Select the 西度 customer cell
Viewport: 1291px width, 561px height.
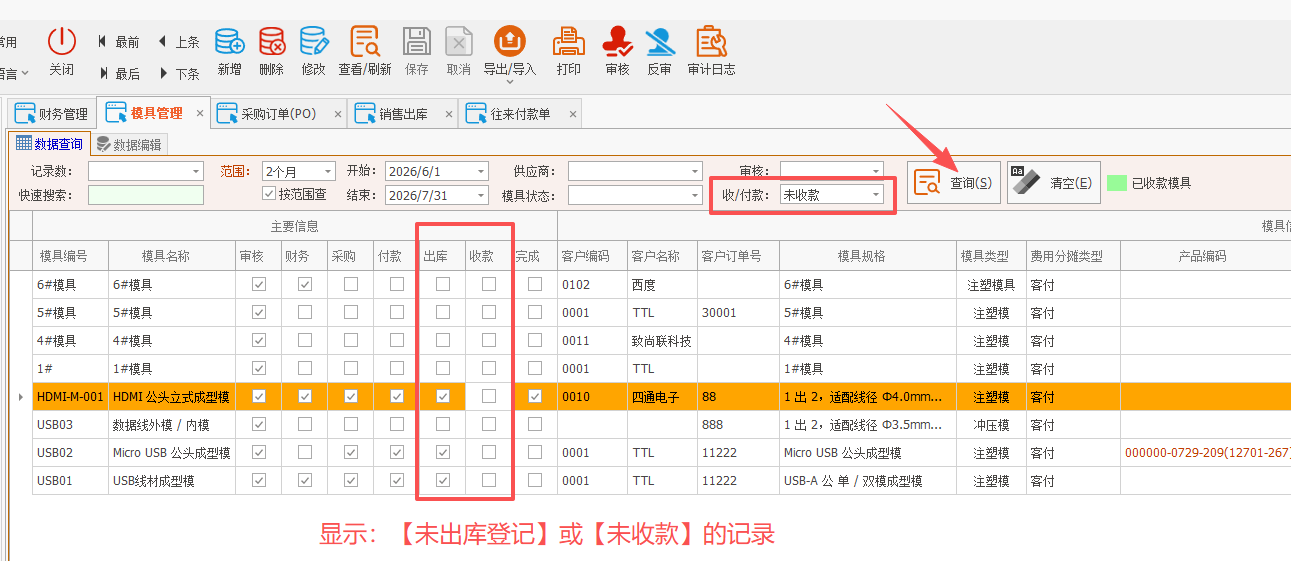click(662, 284)
